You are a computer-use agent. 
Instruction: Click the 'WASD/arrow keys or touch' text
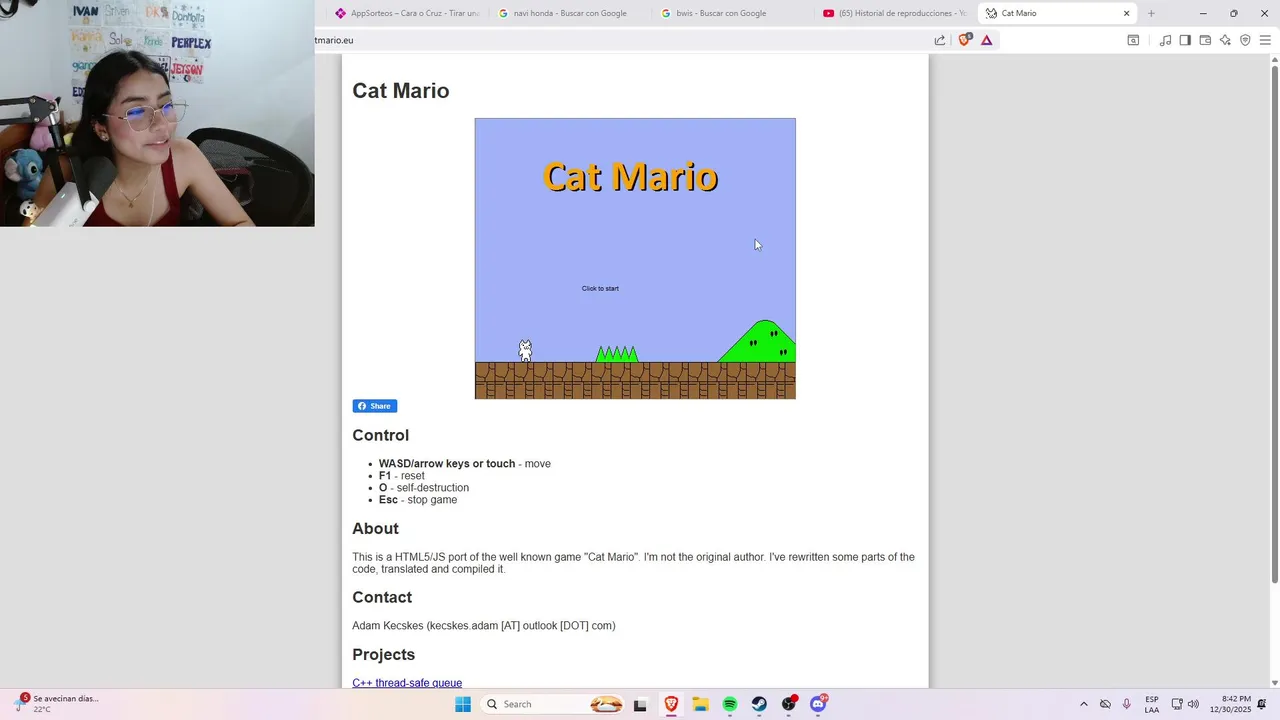click(447, 464)
